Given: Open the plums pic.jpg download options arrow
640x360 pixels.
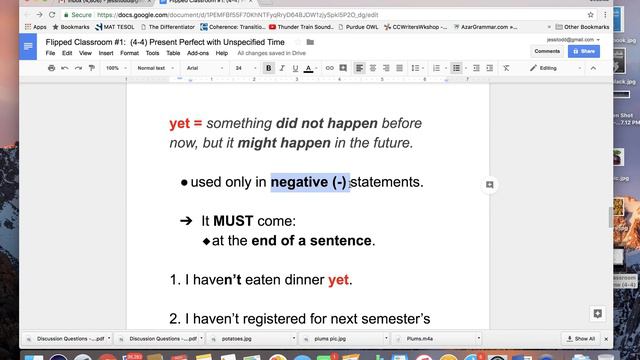Looking at the screenshot, I should coord(386,339).
